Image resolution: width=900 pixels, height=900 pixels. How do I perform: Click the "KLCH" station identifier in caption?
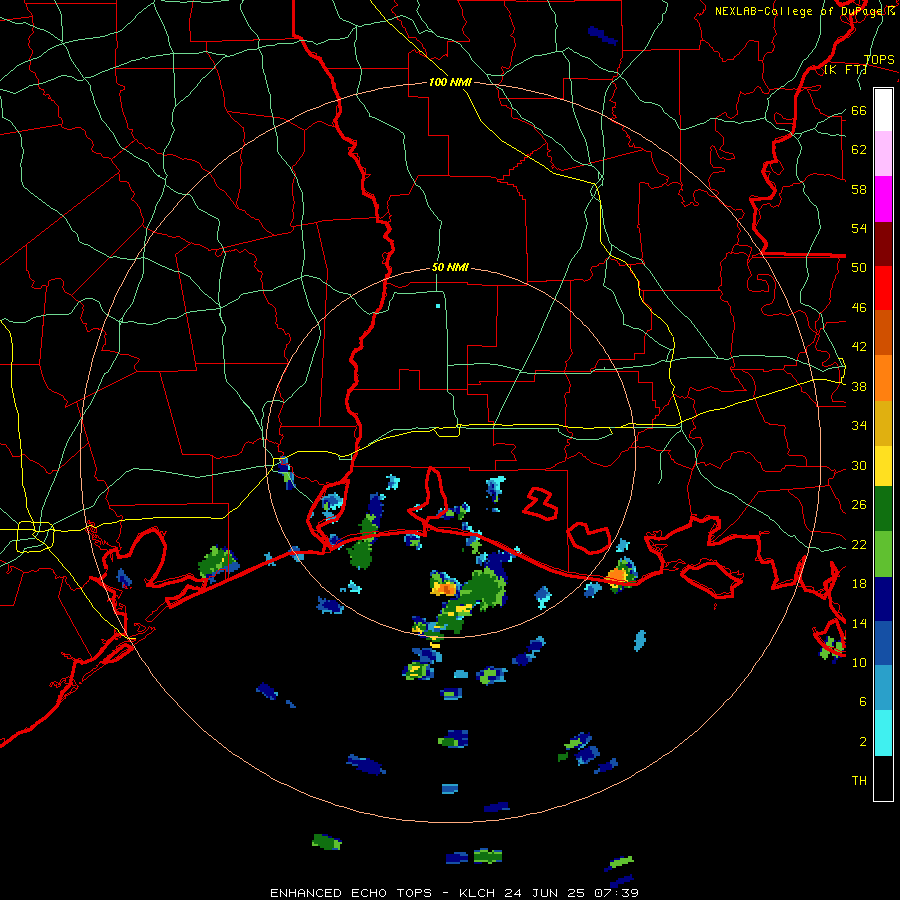[x=478, y=893]
